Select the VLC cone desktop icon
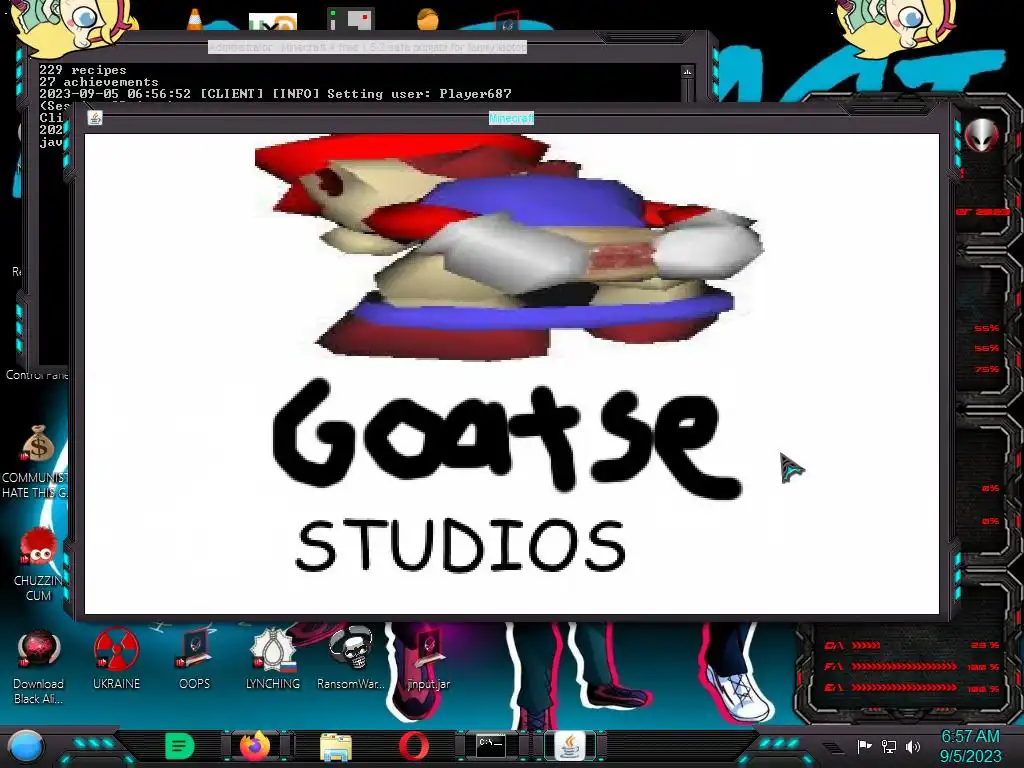Viewport: 1024px width, 768px height. (x=194, y=19)
